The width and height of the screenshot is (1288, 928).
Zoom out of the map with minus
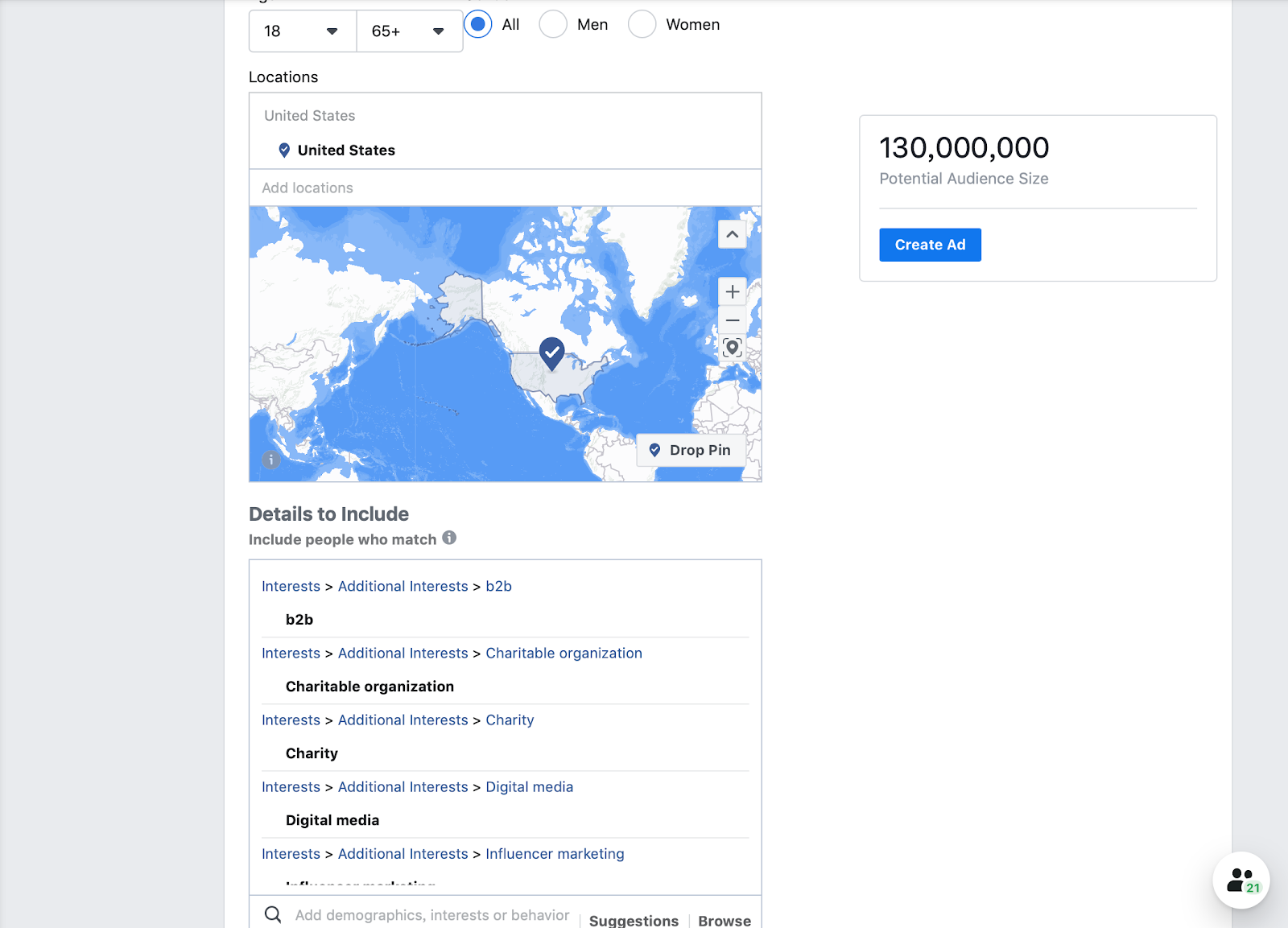(732, 320)
